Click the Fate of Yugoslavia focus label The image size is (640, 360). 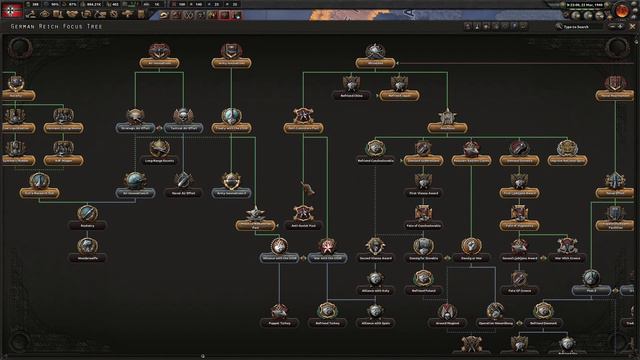coord(519,226)
